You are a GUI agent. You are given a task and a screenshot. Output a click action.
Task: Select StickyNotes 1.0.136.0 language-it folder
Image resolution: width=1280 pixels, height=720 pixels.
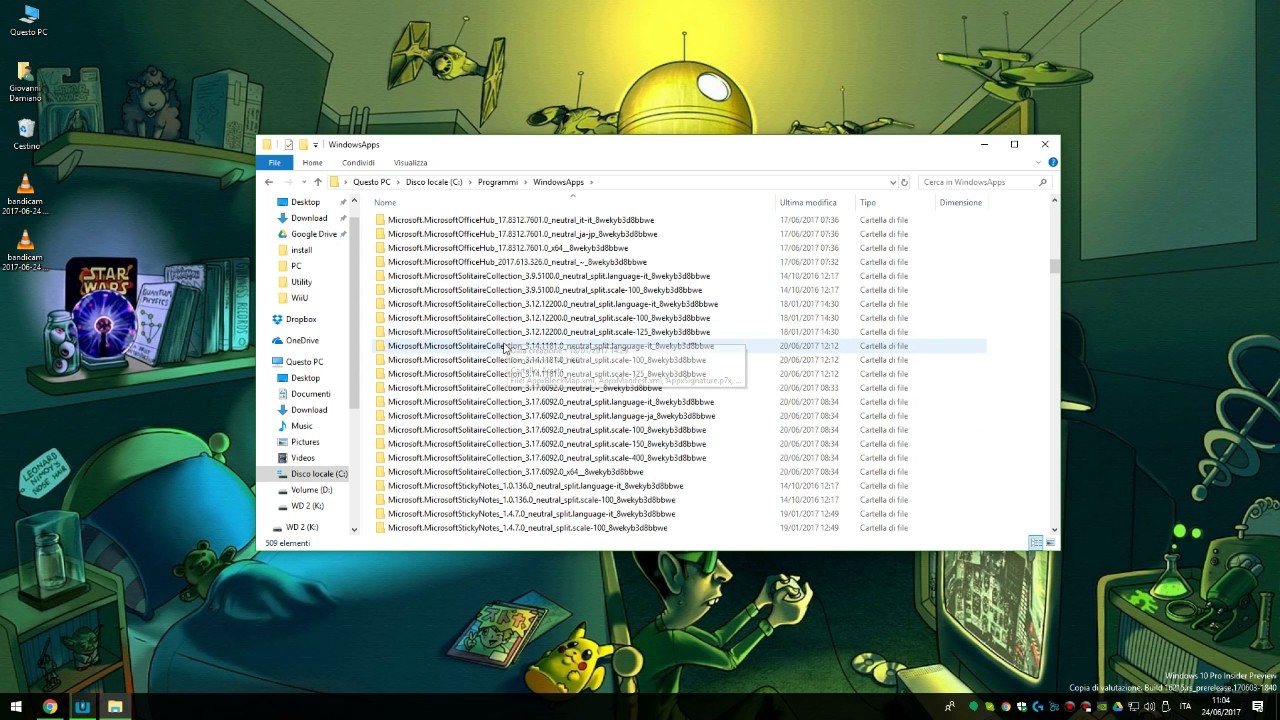[x=535, y=486]
